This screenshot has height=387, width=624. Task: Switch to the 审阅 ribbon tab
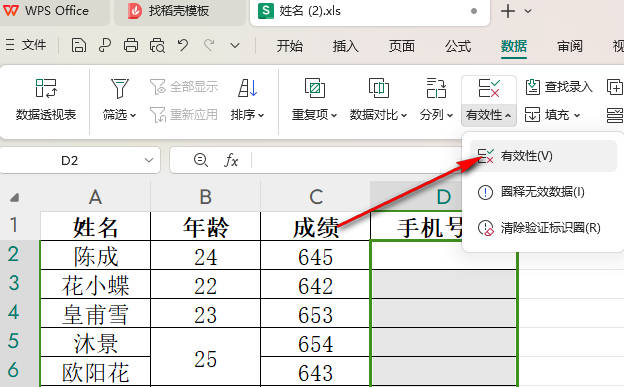click(570, 47)
